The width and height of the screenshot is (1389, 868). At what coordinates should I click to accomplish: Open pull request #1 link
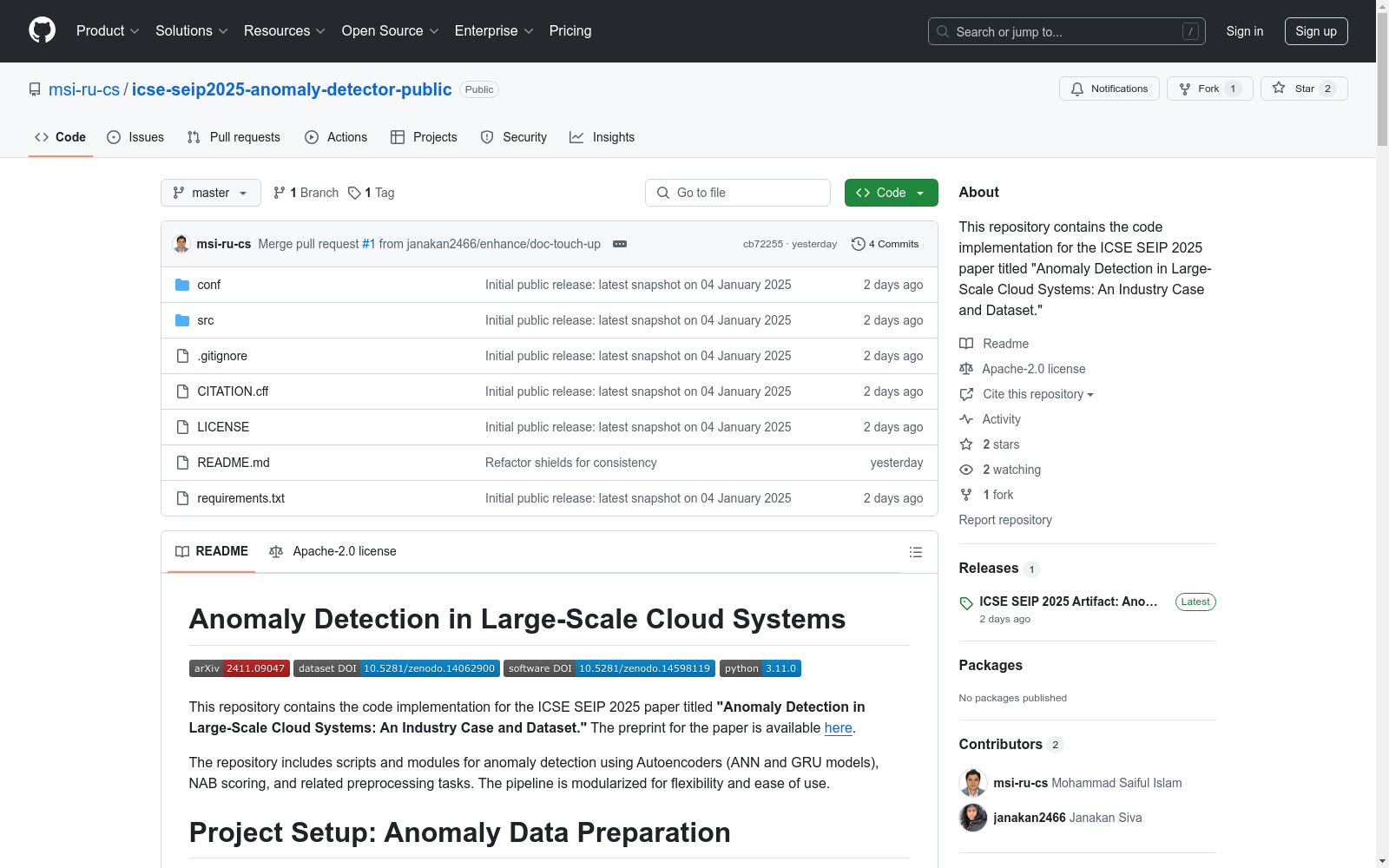tap(369, 244)
